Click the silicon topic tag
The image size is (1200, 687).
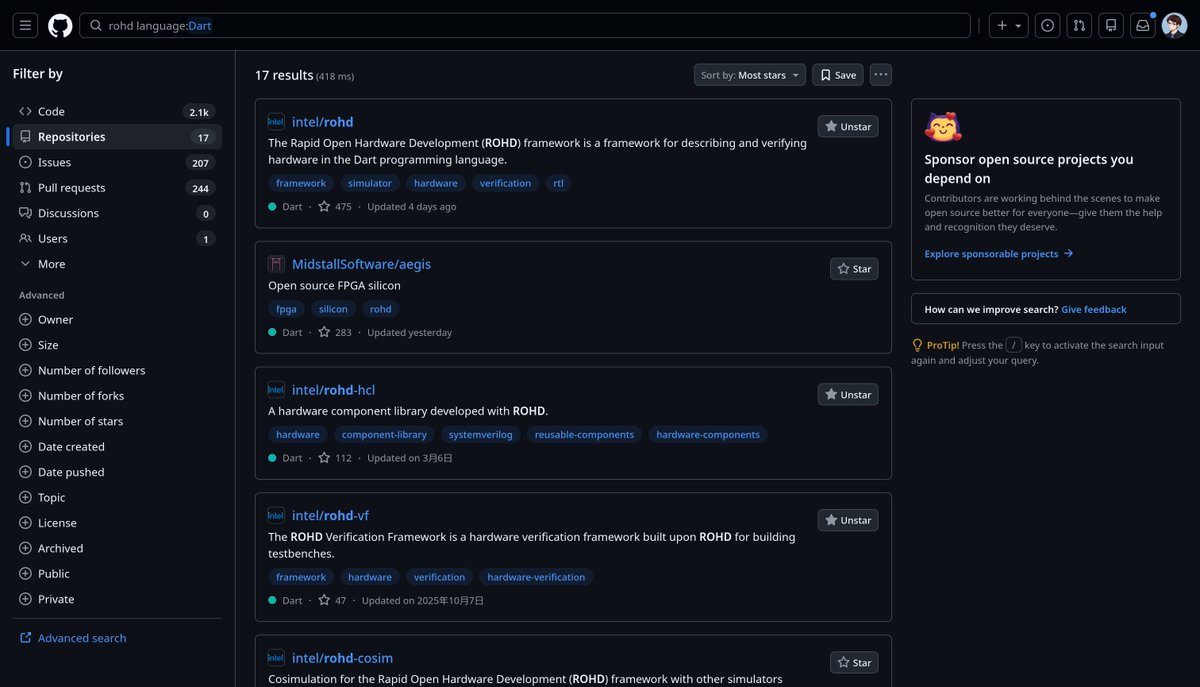tap(334, 309)
